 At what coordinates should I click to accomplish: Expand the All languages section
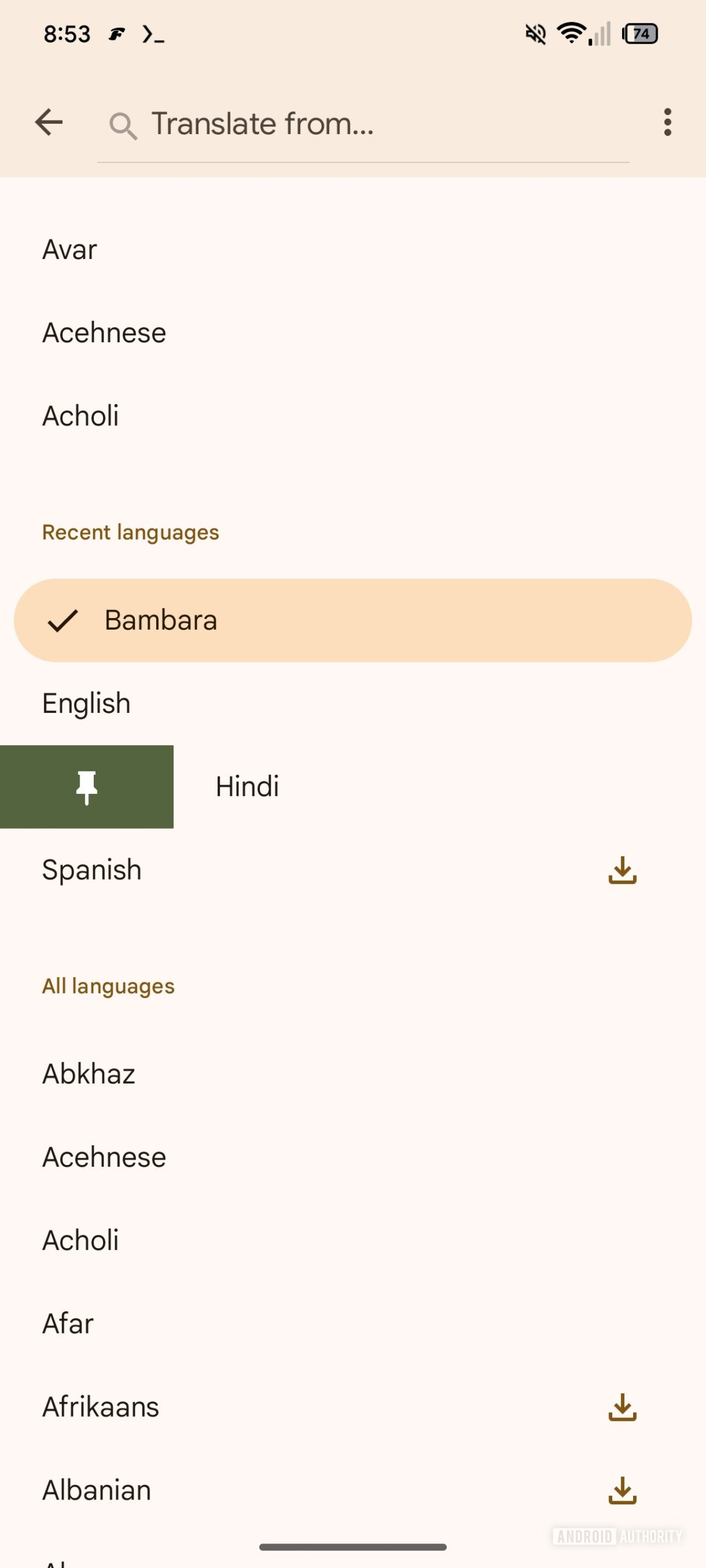click(x=108, y=985)
